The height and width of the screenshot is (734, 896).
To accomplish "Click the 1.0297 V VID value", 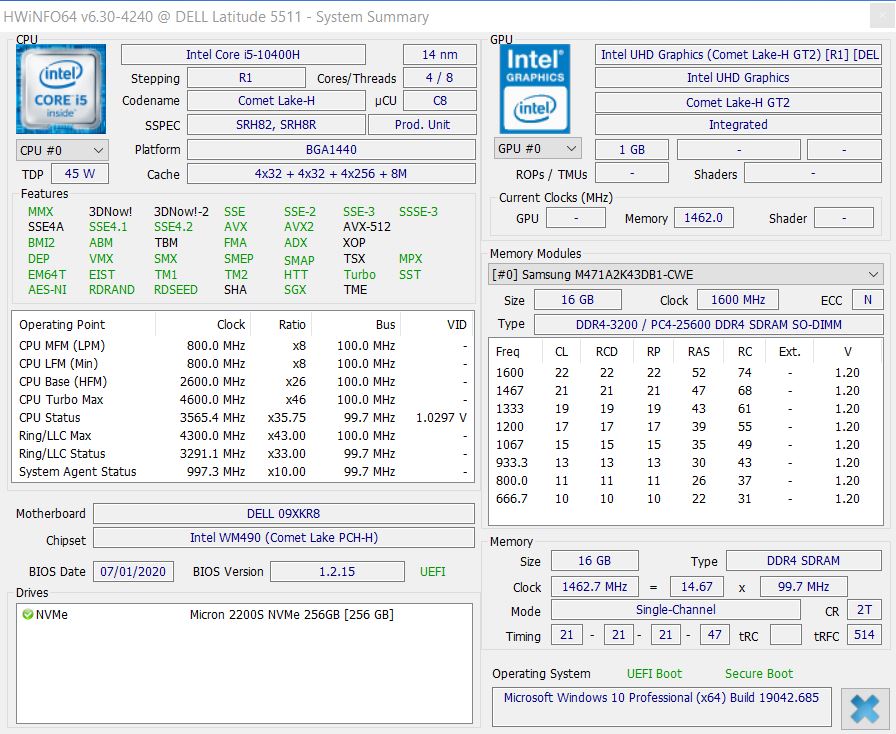I will tap(441, 418).
